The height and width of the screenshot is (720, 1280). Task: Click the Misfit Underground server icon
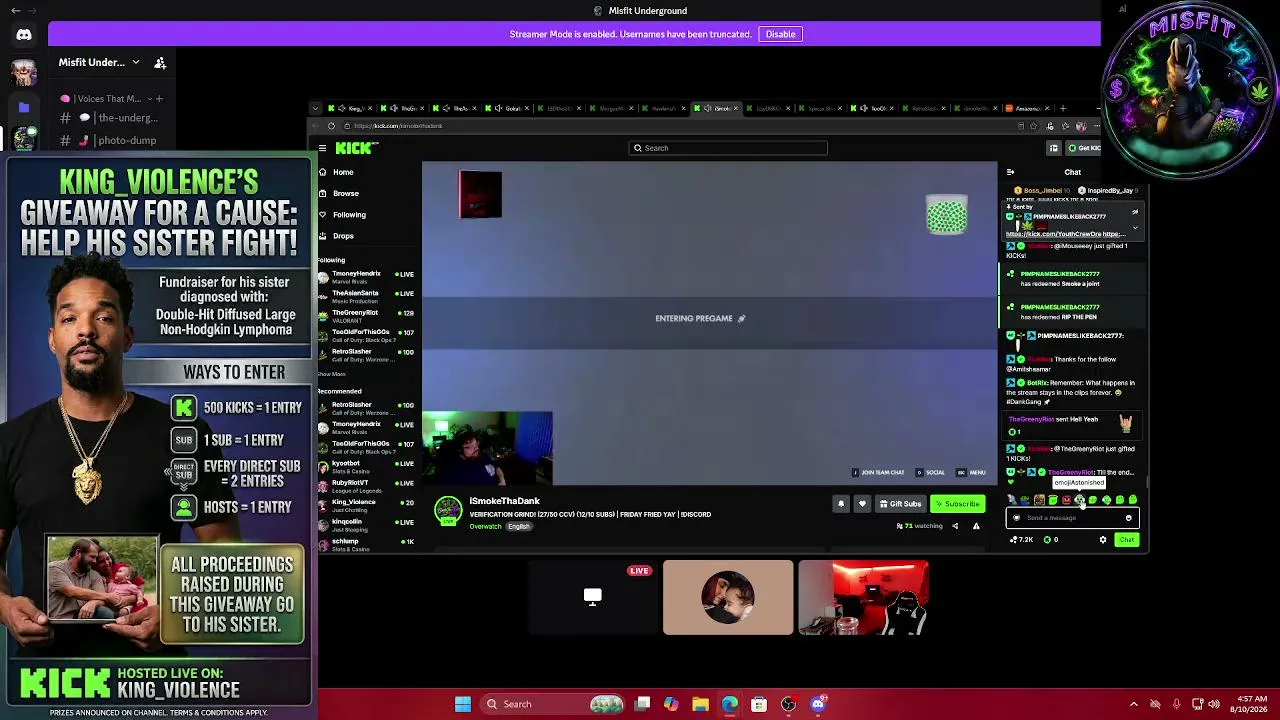point(24,138)
